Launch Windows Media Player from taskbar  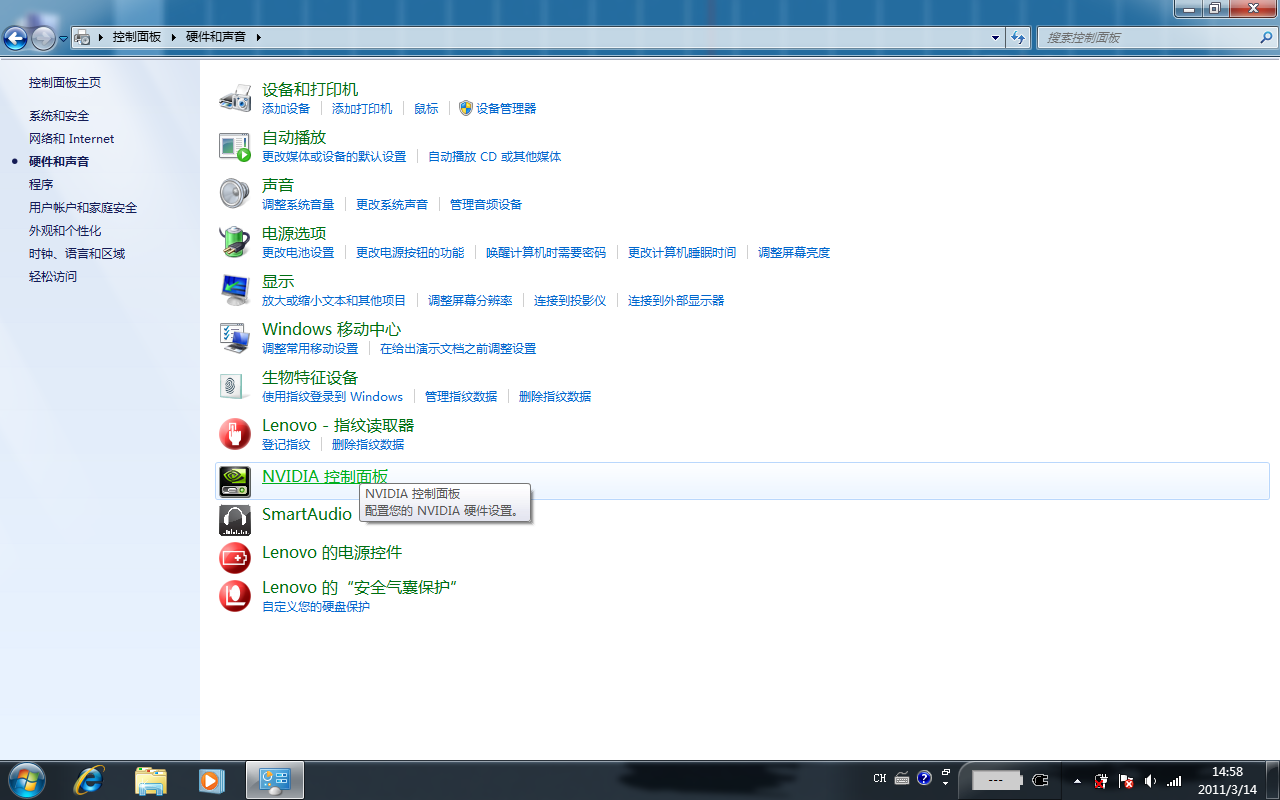pos(211,780)
